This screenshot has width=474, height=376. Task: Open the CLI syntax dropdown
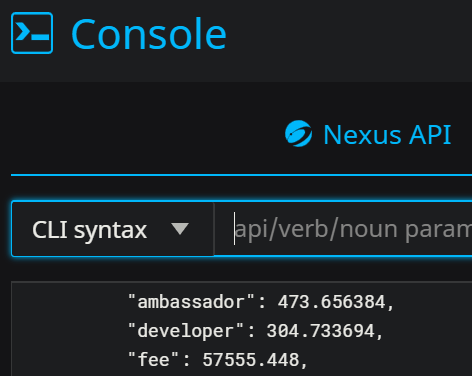point(112,229)
